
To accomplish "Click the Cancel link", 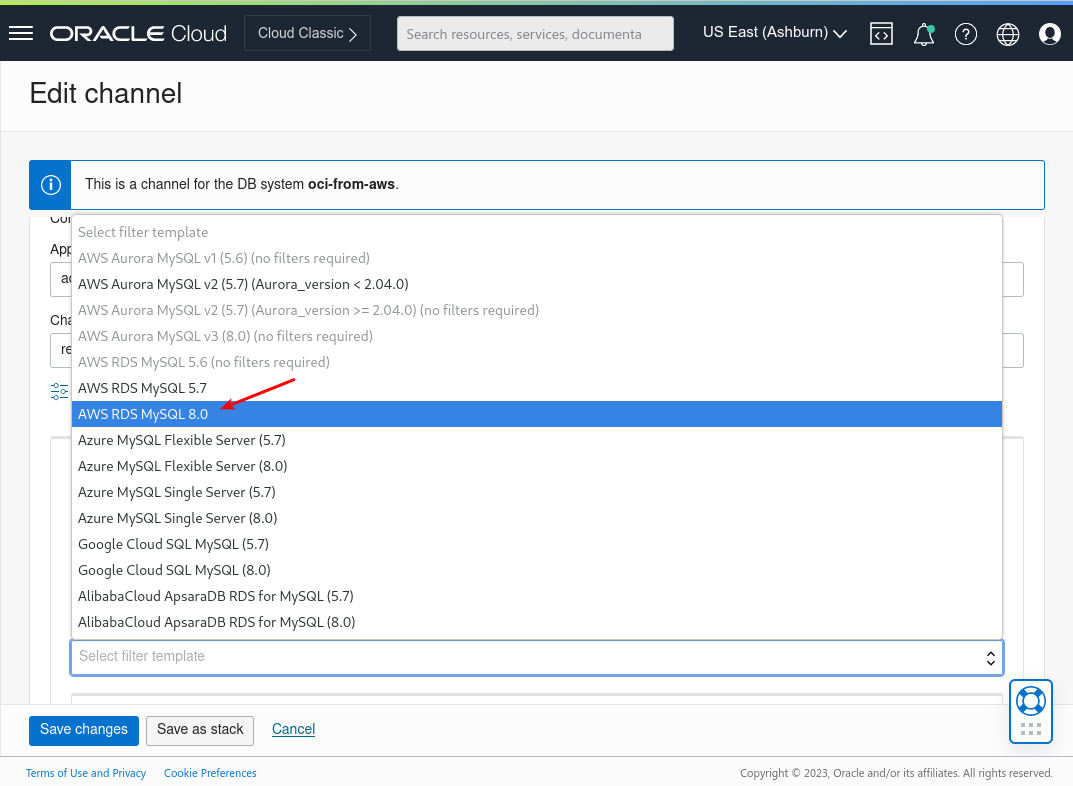I will [x=294, y=729].
